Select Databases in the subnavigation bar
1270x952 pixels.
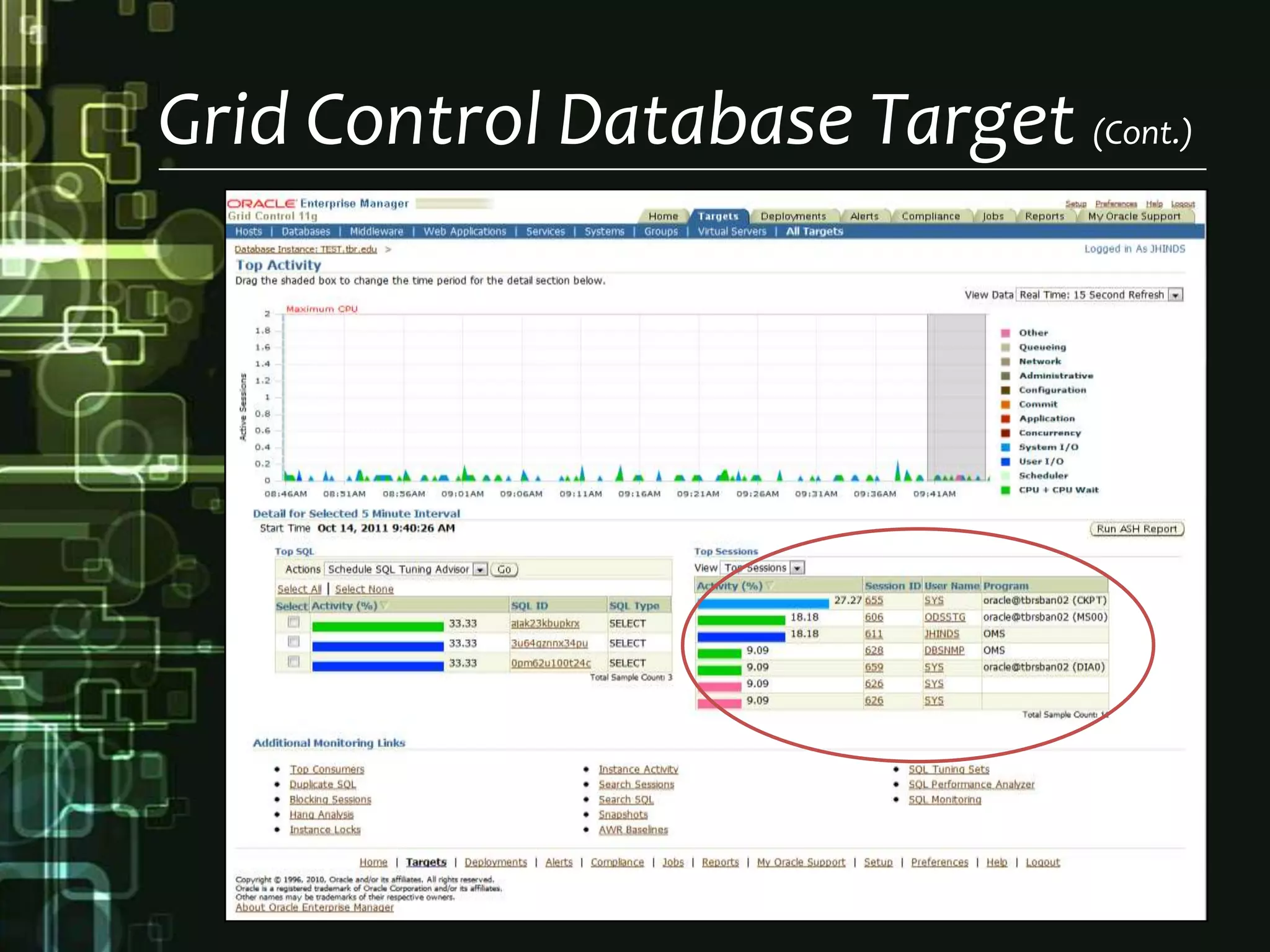[306, 231]
